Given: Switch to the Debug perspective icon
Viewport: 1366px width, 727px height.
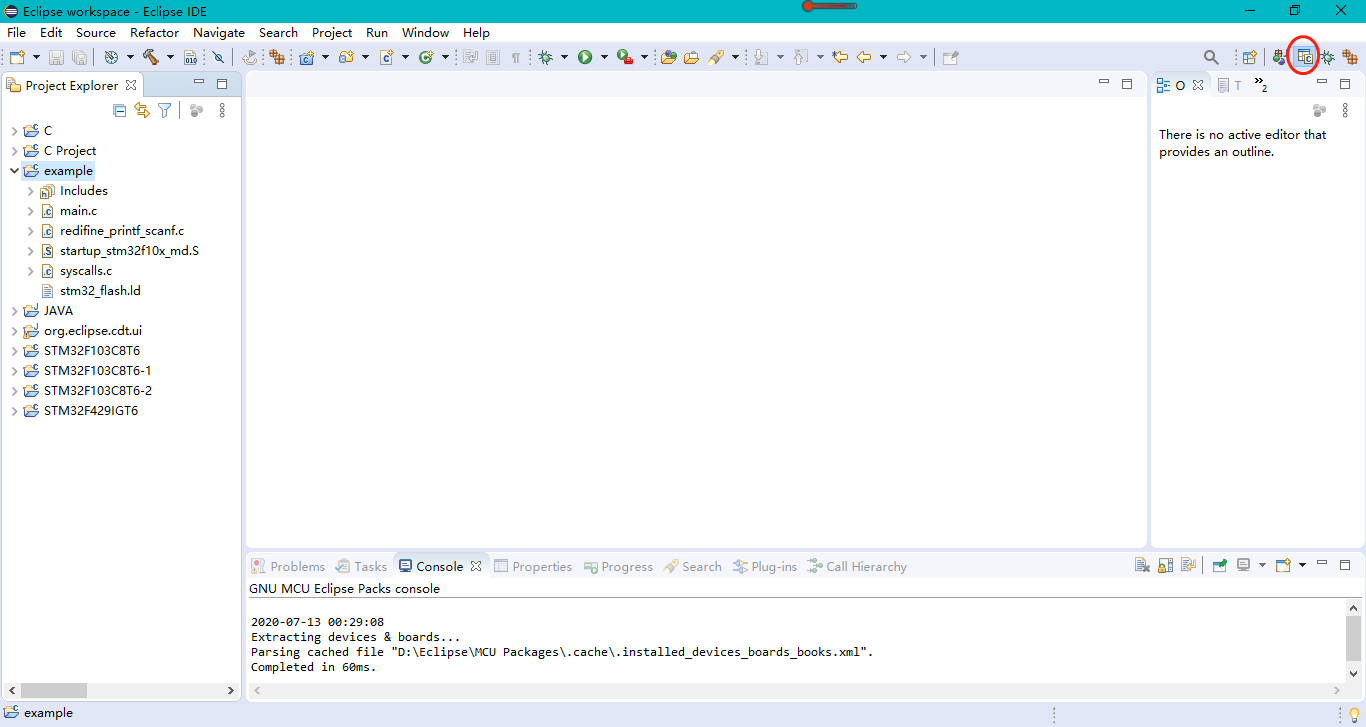Looking at the screenshot, I should point(1327,58).
